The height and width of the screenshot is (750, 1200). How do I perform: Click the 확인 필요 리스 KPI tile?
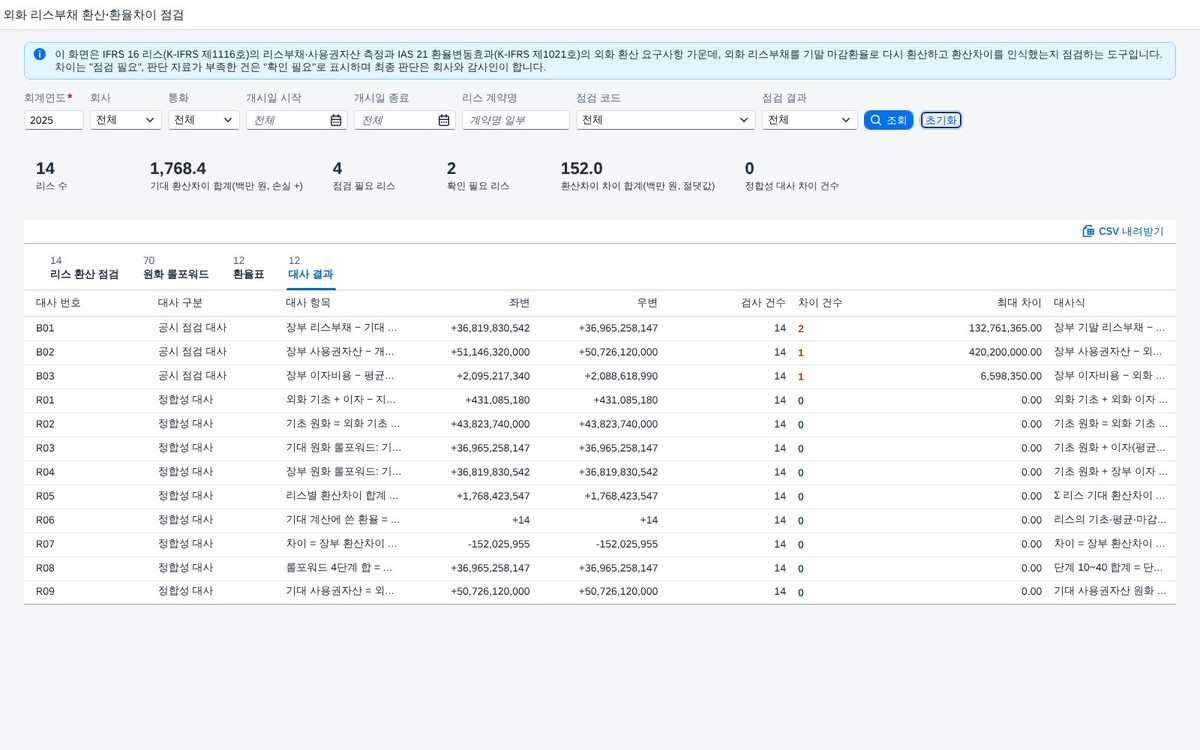click(x=478, y=176)
